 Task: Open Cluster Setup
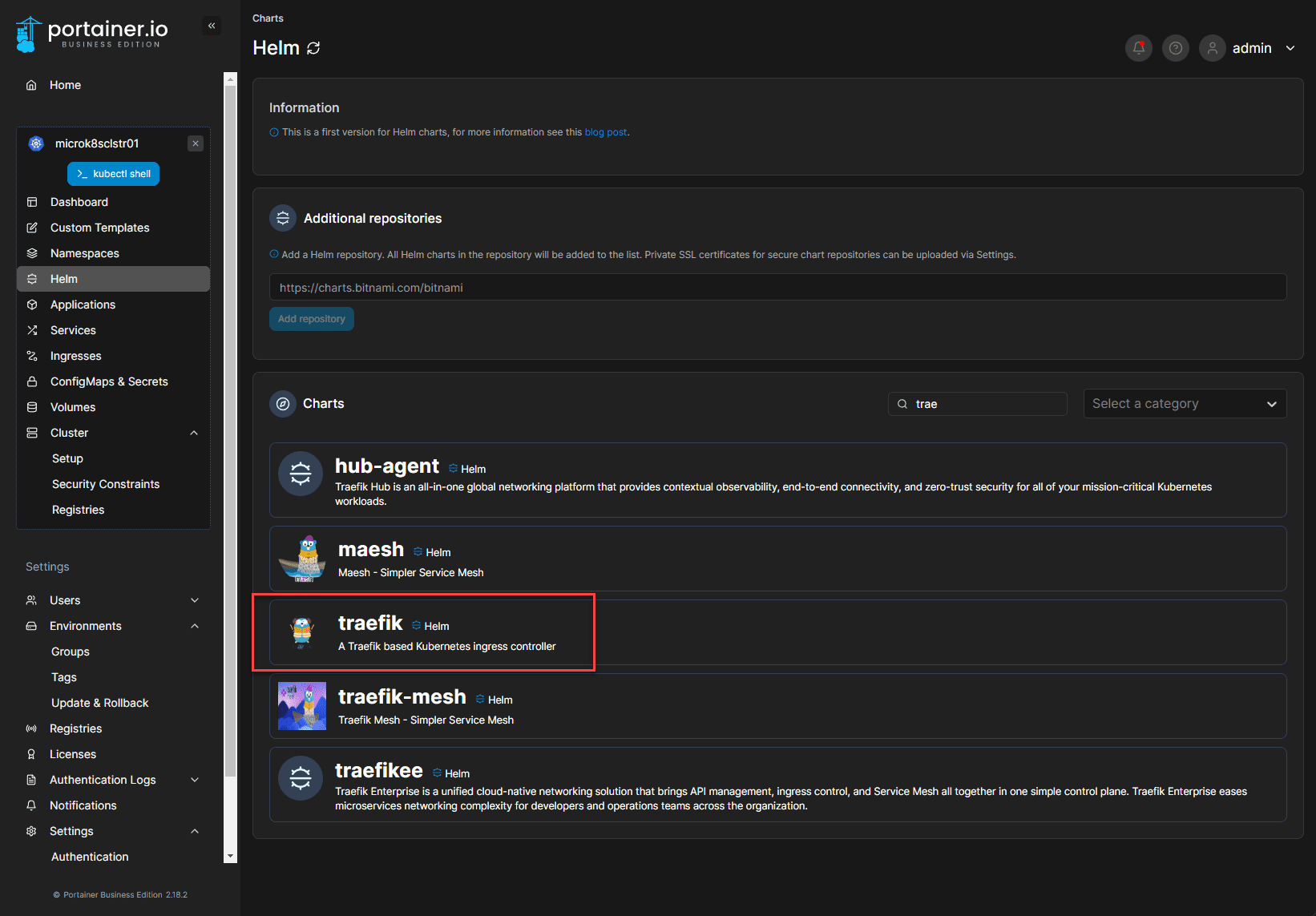[67, 458]
